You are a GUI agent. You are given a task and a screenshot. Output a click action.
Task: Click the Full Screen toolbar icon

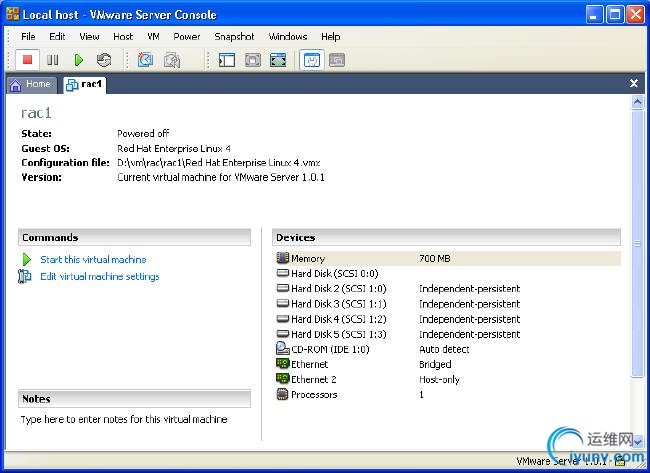[x=278, y=60]
